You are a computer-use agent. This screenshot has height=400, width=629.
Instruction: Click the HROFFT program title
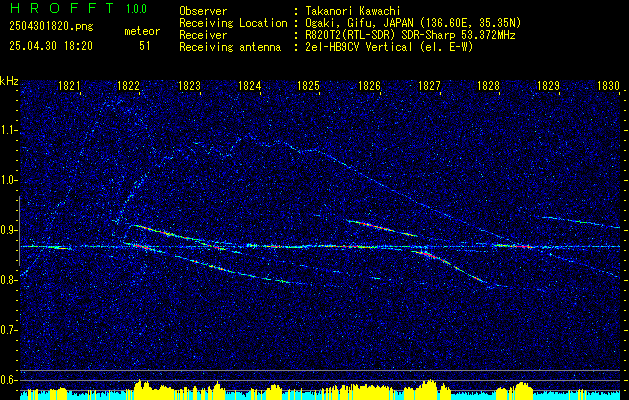(62, 8)
